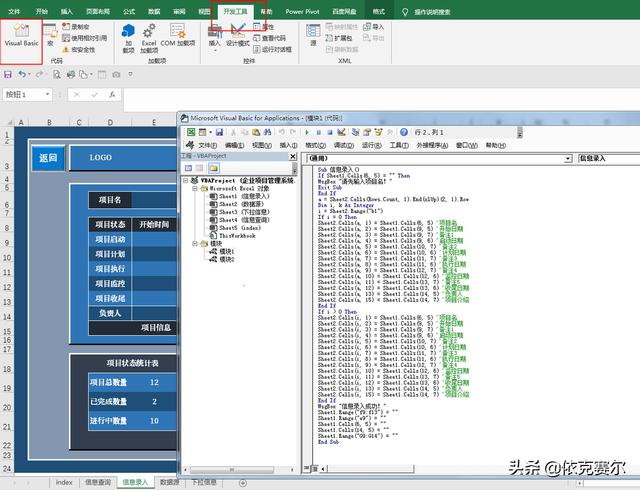Open the VBA 工具(T) menu
Screen dimensions: 640x490
(x=399, y=145)
